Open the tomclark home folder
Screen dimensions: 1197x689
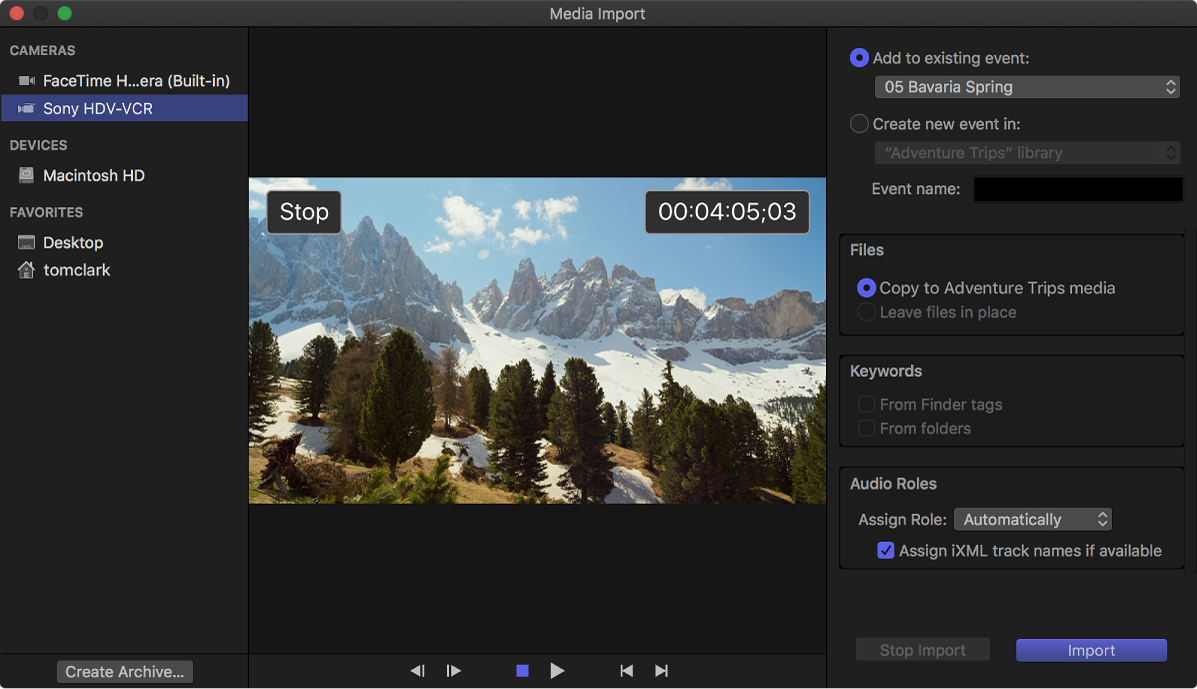(76, 269)
